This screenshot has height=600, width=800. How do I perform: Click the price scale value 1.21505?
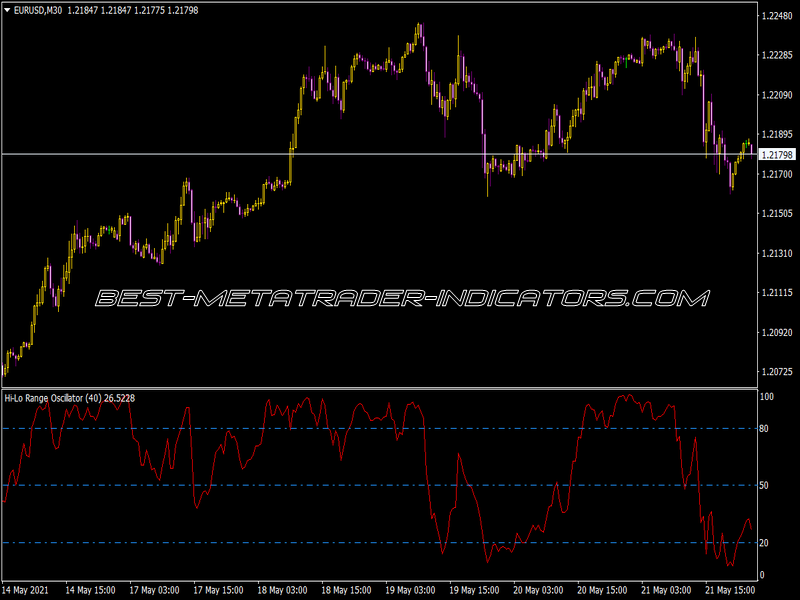pyautogui.click(x=777, y=213)
